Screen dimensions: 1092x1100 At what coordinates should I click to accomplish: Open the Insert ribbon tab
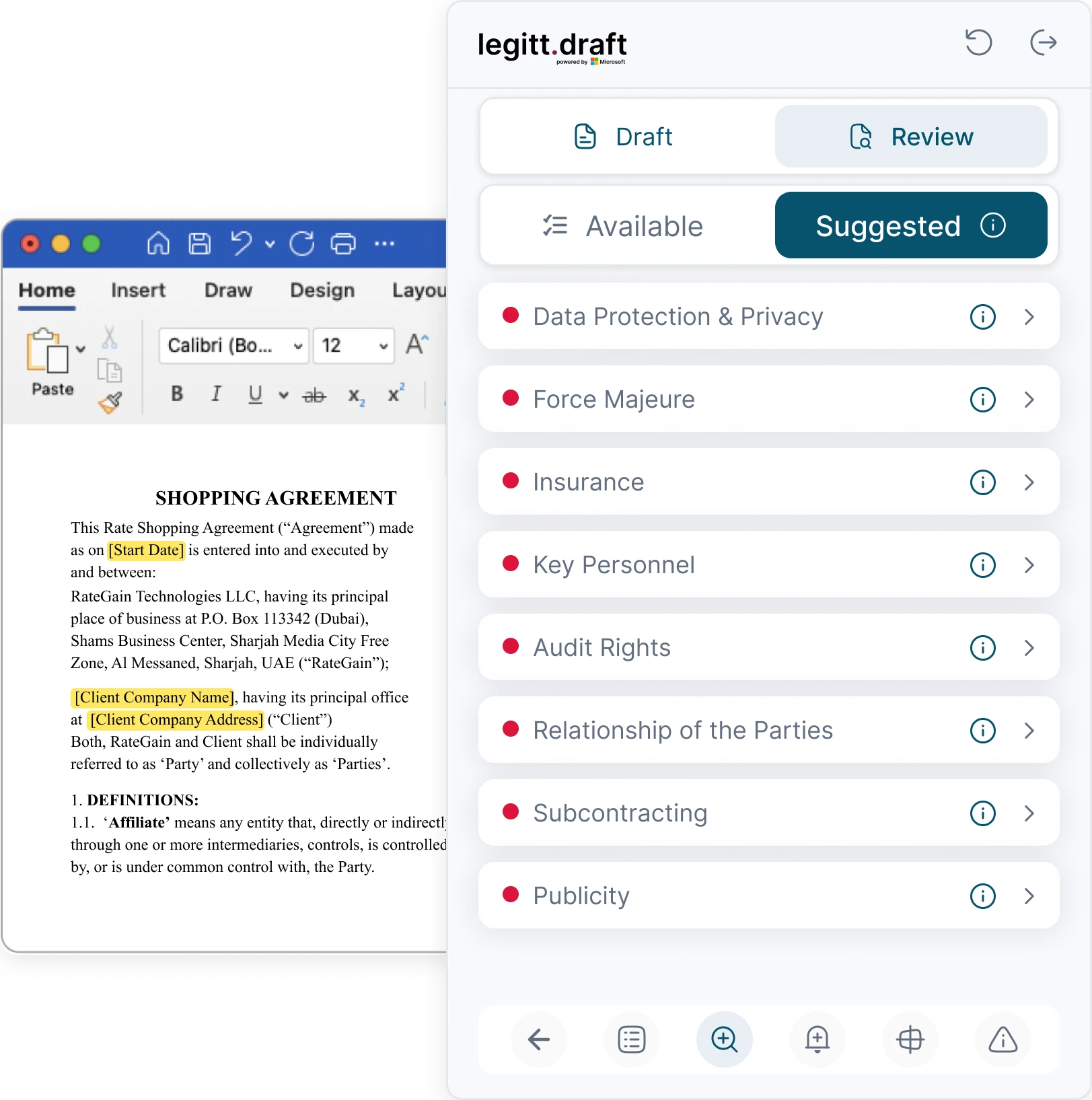pyautogui.click(x=138, y=291)
